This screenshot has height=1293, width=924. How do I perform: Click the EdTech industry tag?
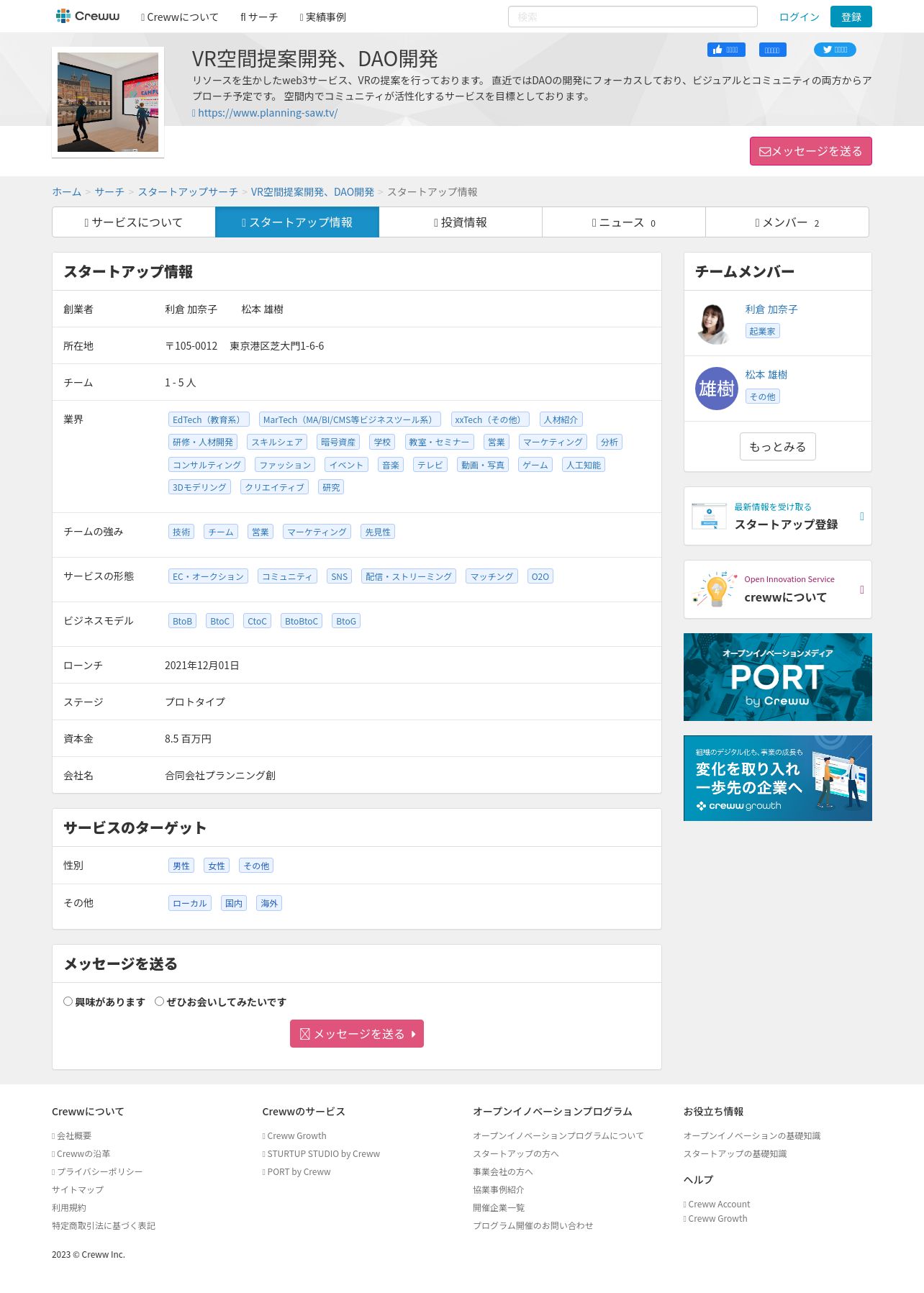(x=209, y=419)
